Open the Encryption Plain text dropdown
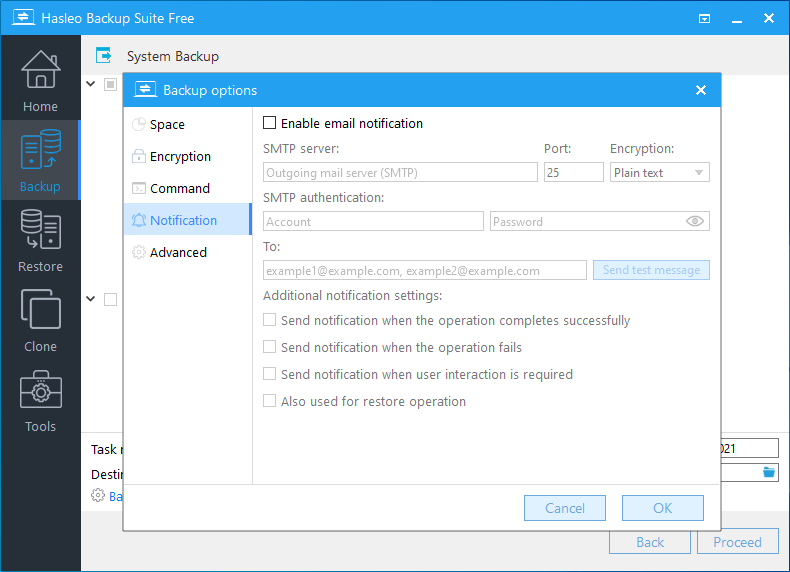Viewport: 790px width, 572px height. 660,172
